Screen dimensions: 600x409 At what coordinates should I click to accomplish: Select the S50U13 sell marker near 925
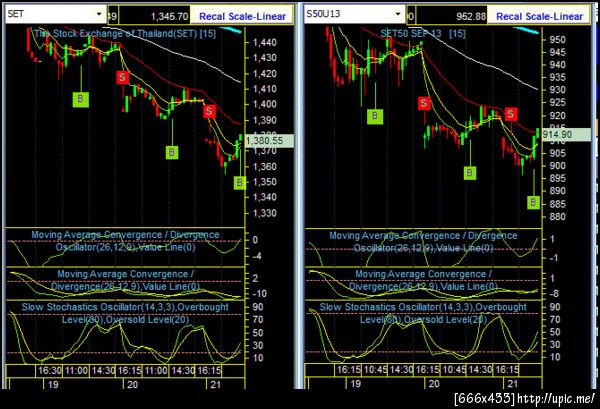[424, 103]
